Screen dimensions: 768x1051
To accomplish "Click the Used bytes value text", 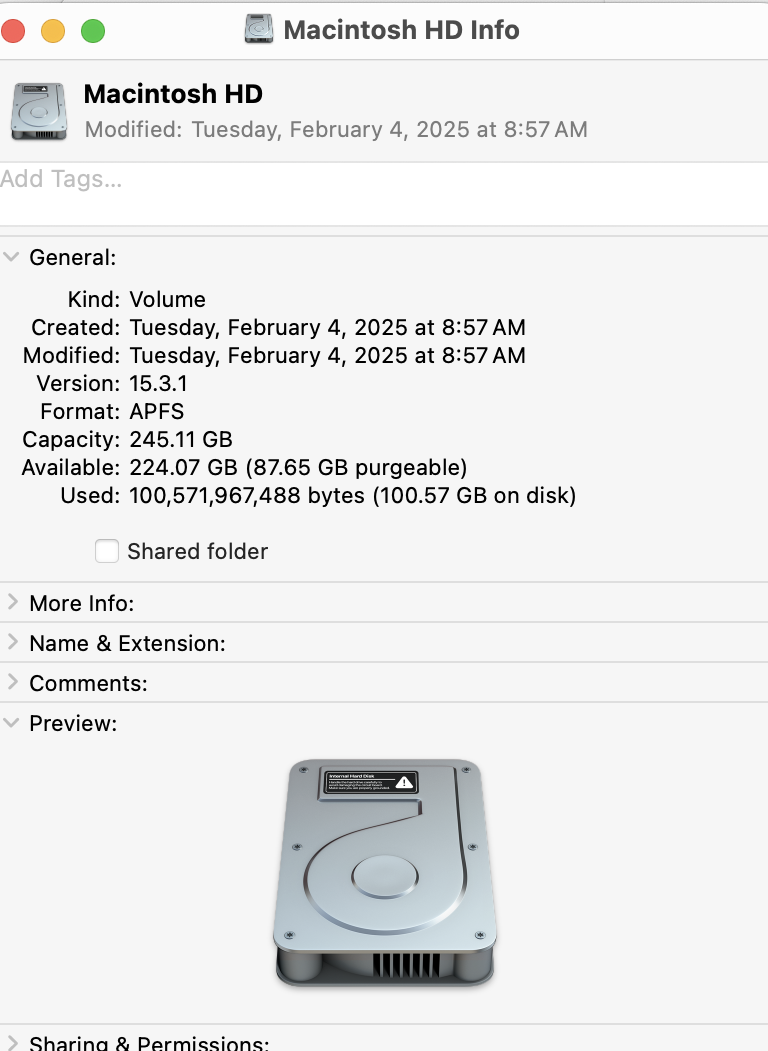I will pyautogui.click(x=352, y=495).
